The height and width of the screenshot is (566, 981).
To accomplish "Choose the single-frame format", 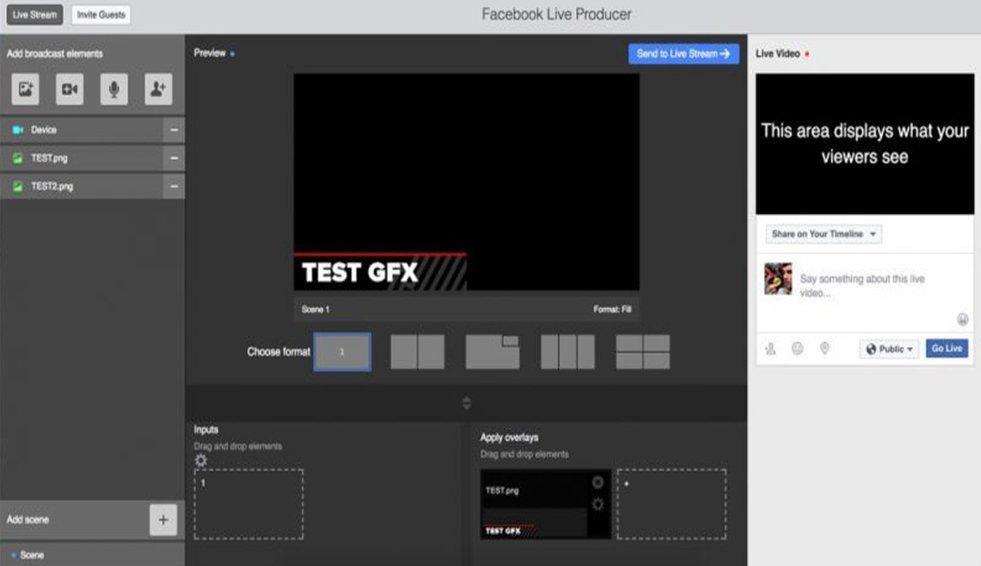I will click(x=342, y=352).
